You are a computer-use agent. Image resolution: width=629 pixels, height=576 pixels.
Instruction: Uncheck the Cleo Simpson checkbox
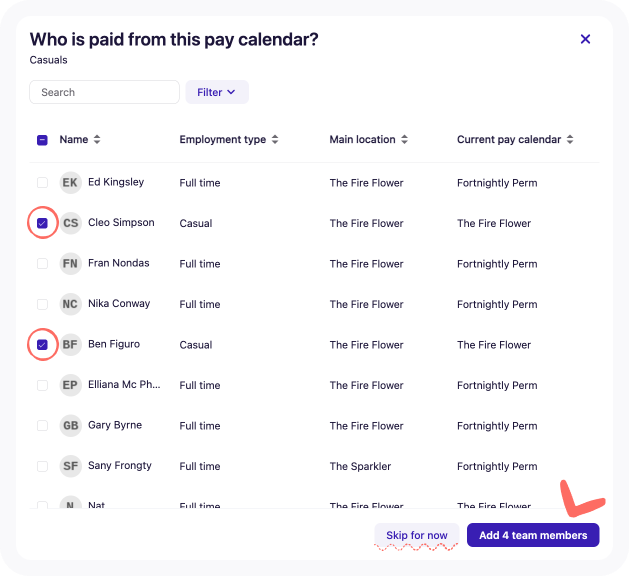click(42, 223)
